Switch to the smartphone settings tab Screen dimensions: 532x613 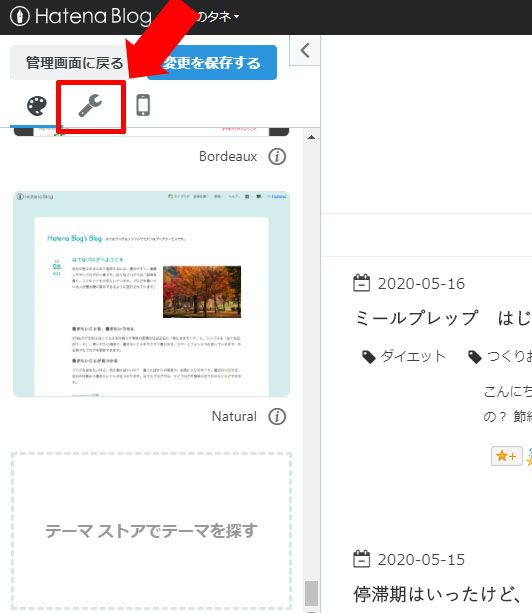point(143,106)
